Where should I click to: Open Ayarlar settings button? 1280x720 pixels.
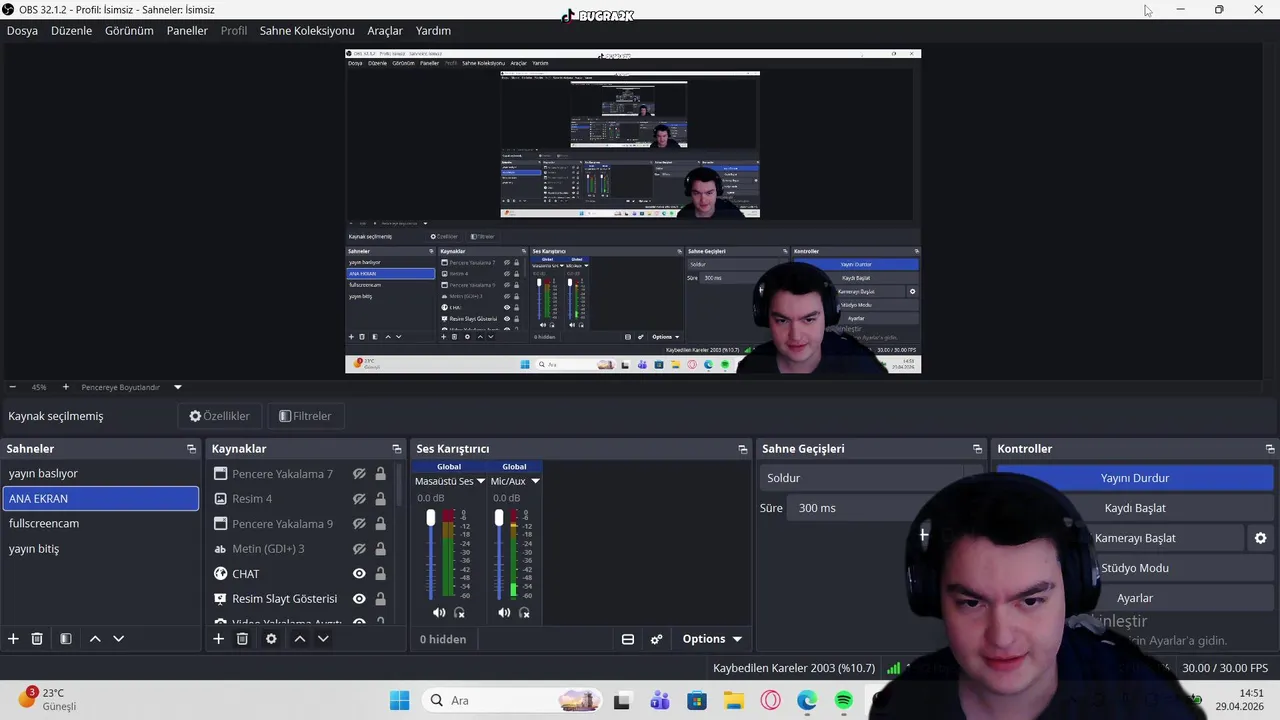click(1135, 598)
